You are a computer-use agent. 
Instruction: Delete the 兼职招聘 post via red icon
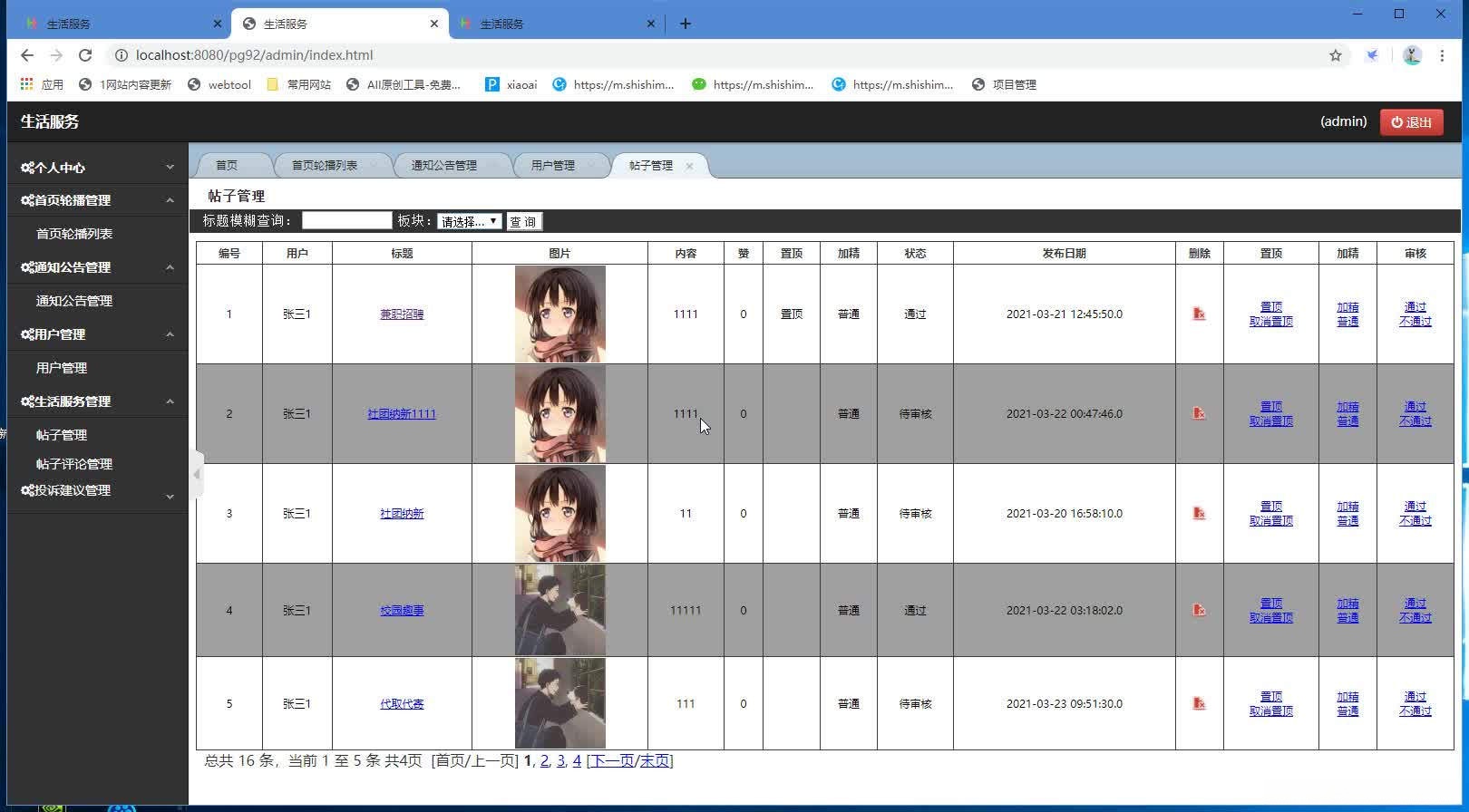tap(1199, 314)
